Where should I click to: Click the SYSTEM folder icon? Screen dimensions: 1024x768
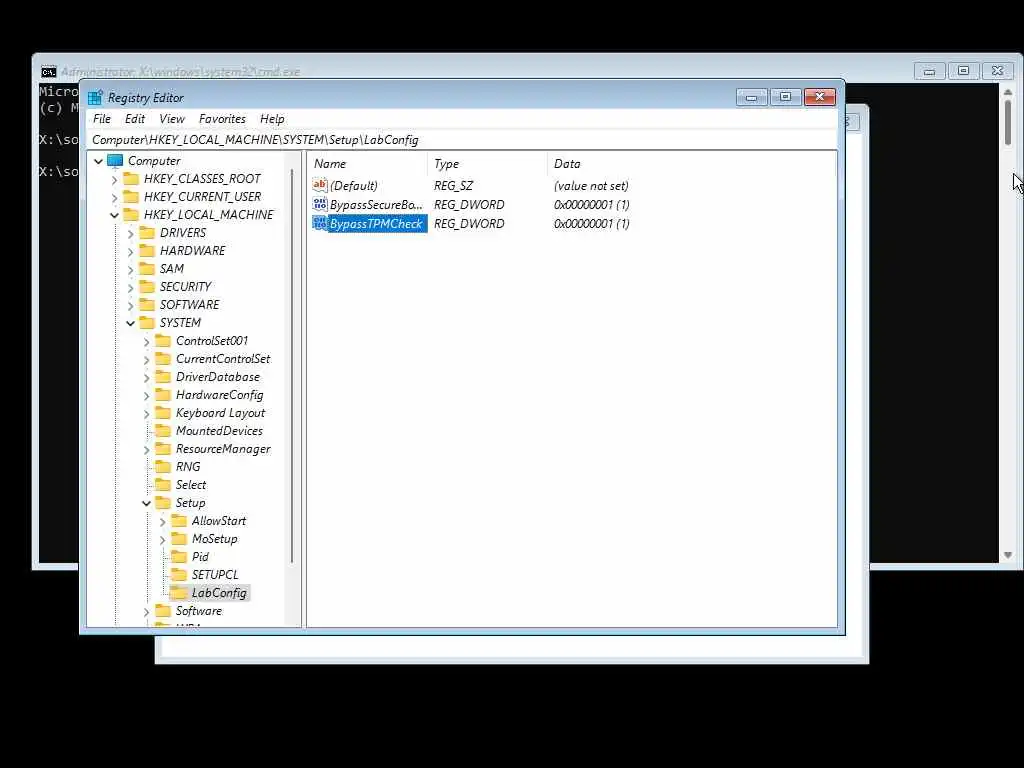(x=148, y=323)
